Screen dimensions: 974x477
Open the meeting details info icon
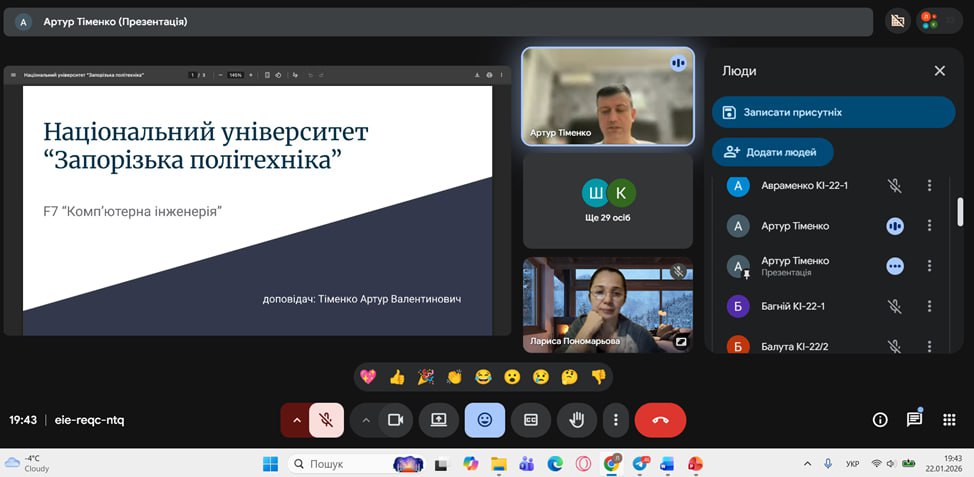click(x=880, y=420)
